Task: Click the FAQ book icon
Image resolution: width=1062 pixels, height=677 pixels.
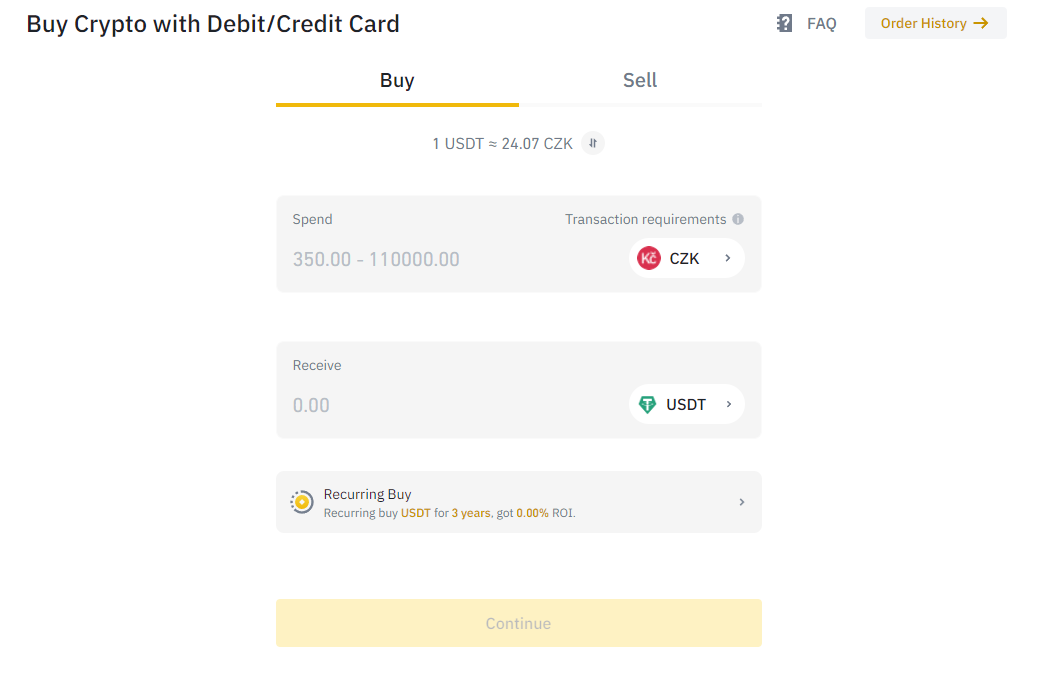Action: 785,23
